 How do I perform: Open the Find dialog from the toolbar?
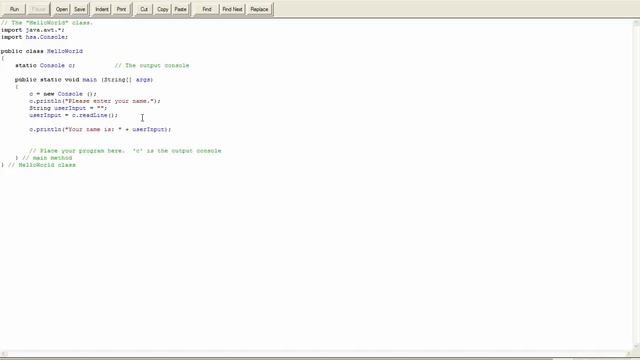(207, 9)
